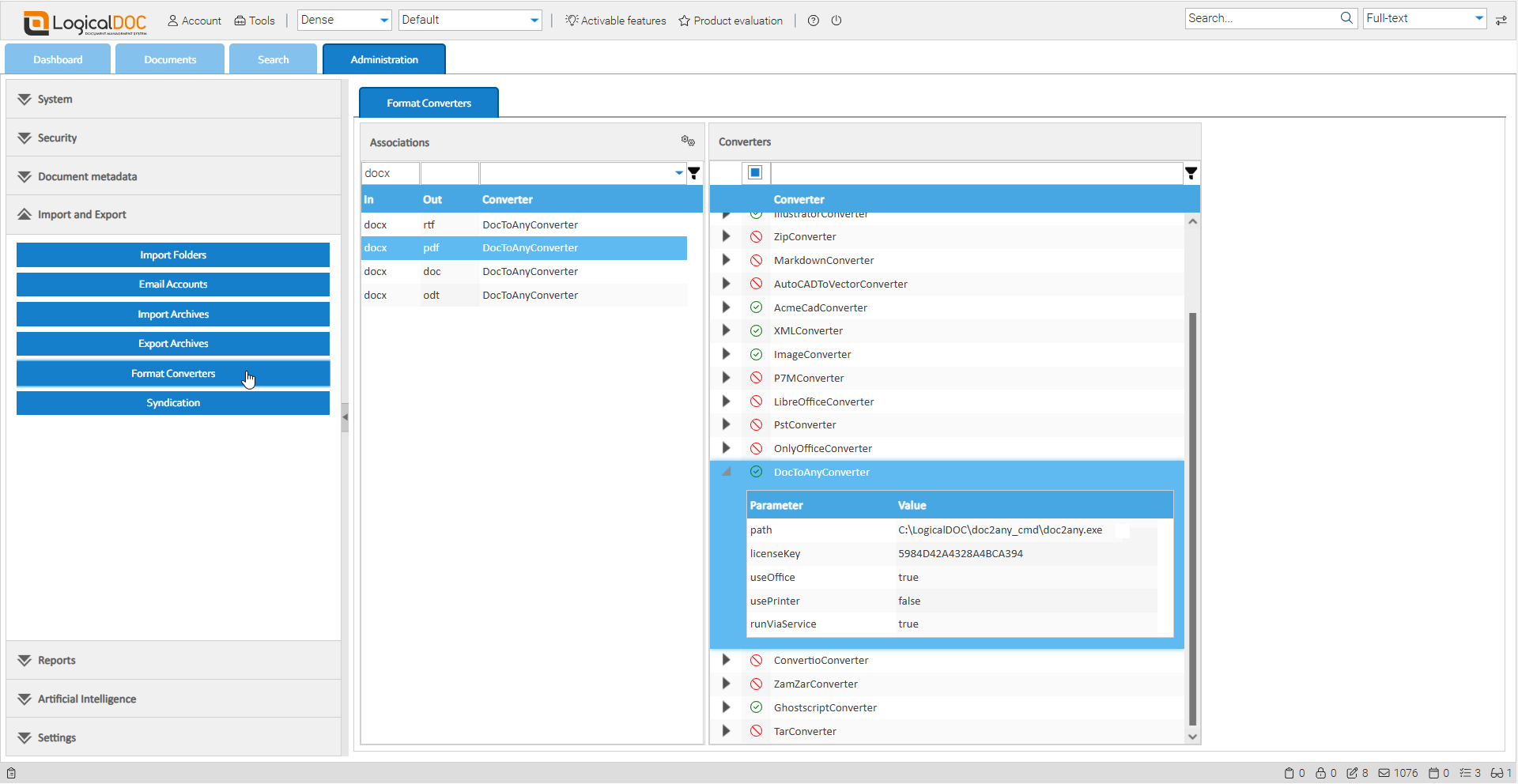The width and height of the screenshot is (1518, 784).
Task: Expand the LibreOfficeConverter row
Action: [726, 401]
